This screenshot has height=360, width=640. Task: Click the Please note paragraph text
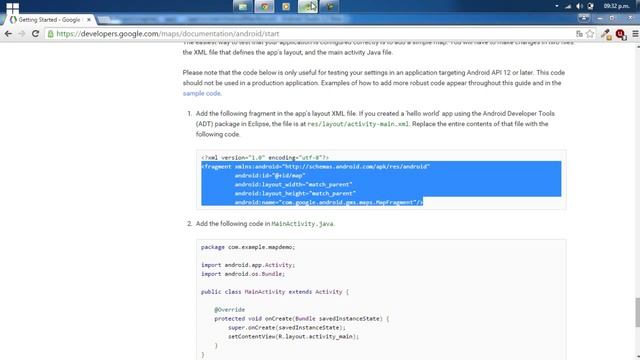373,83
